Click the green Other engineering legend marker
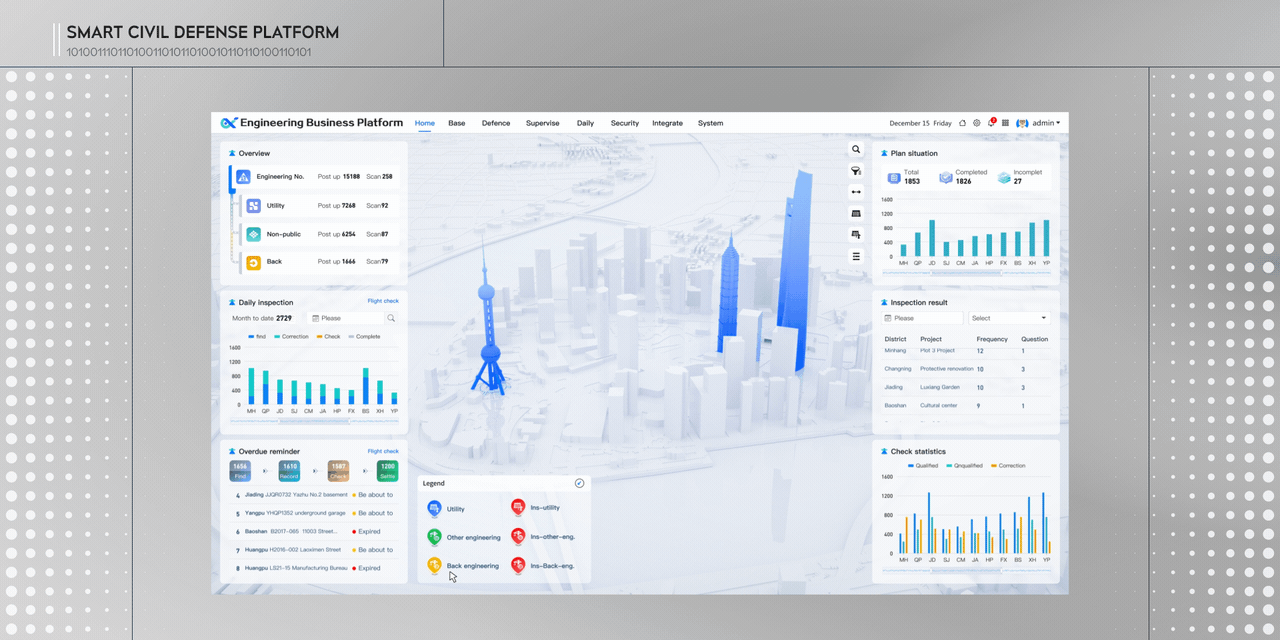Screen dimensions: 1280x640 (434, 537)
